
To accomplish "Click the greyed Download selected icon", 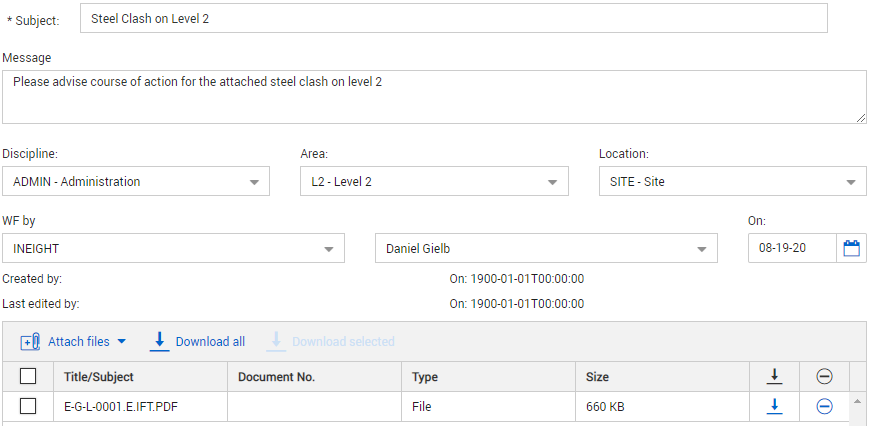I will pos(275,342).
